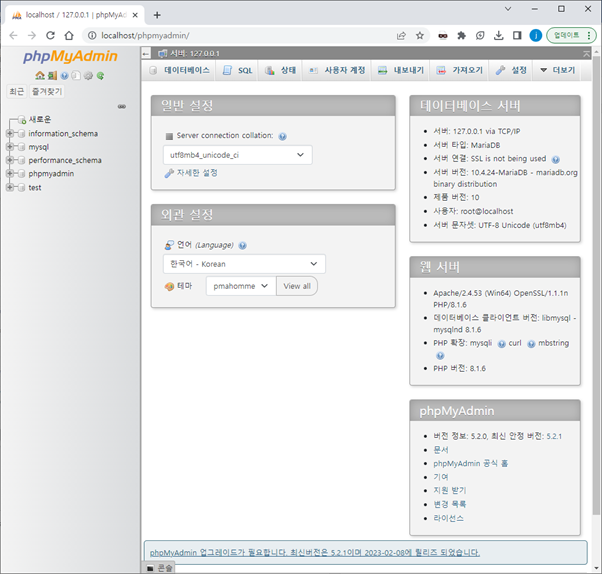Open the 라이선스 link
Viewport: 602px width, 574px height.
coord(448,518)
